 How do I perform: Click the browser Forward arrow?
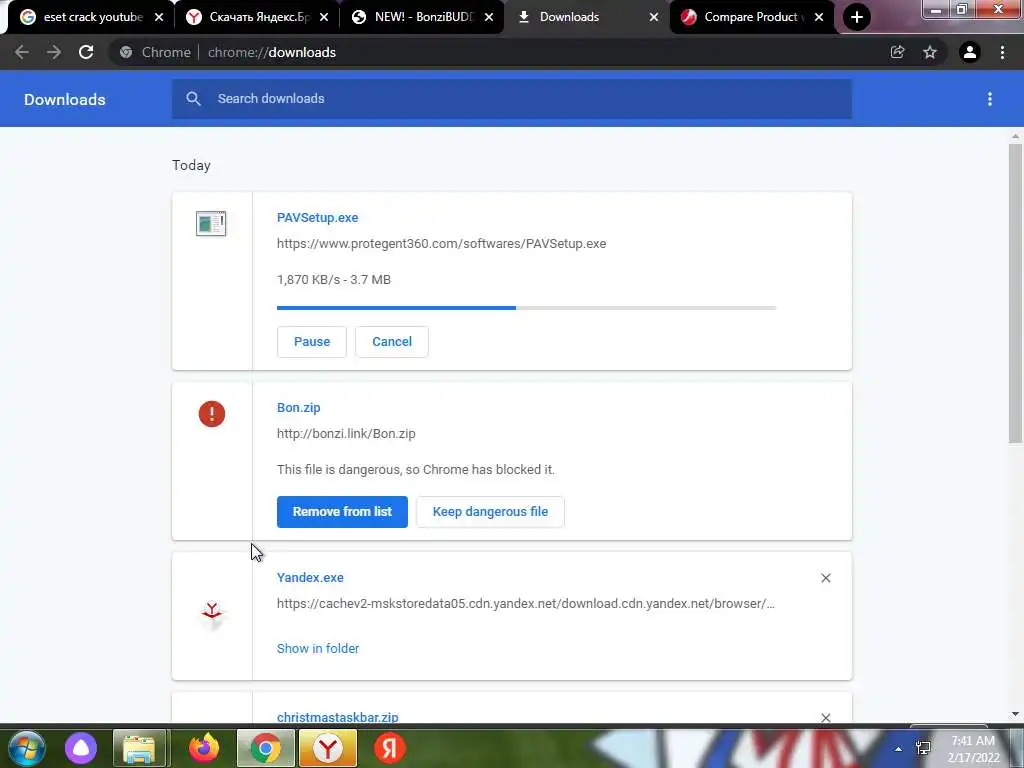click(x=54, y=52)
